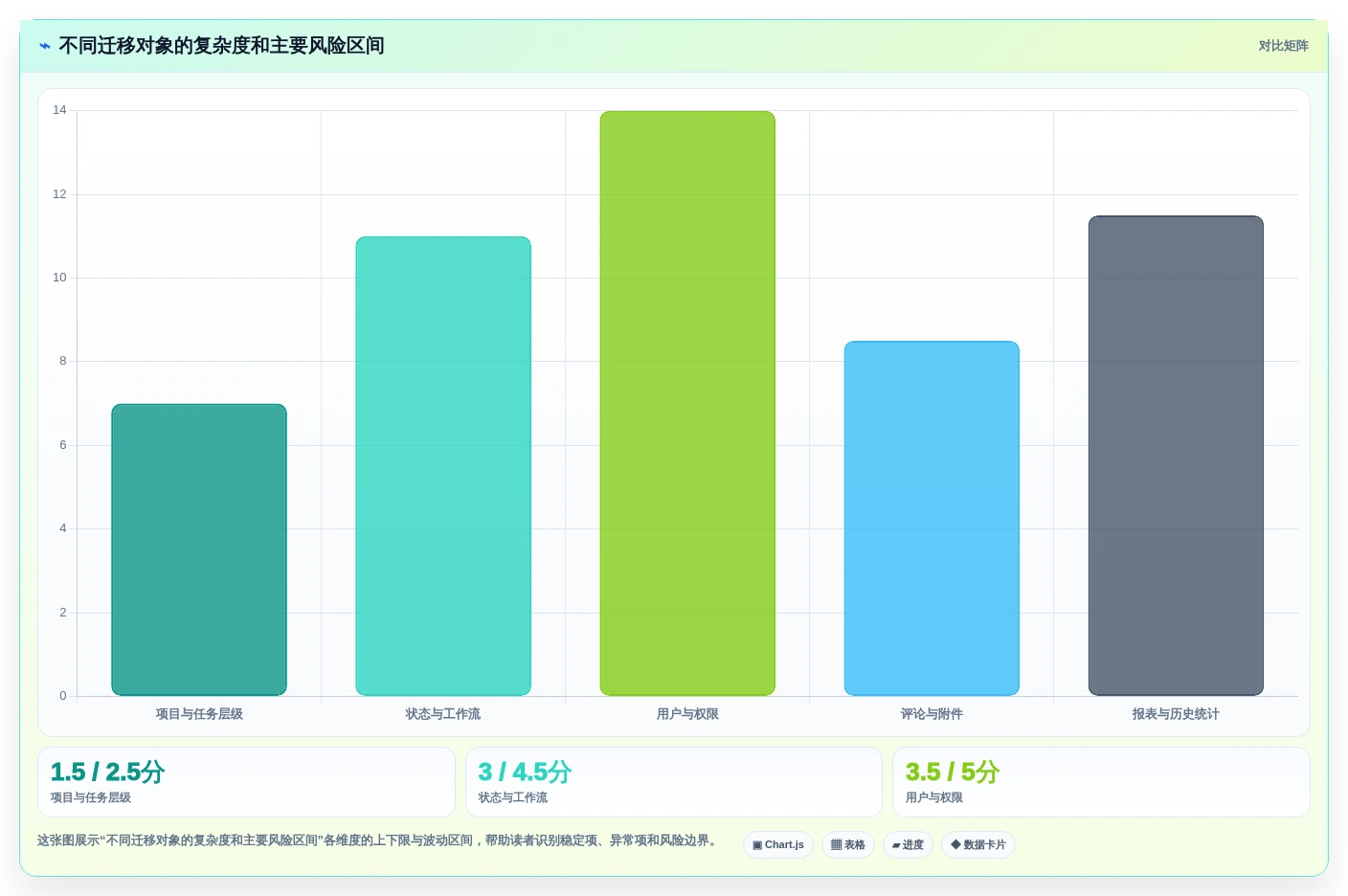Click the 项目与任务层级 axis label
1348x896 pixels.
(x=199, y=714)
